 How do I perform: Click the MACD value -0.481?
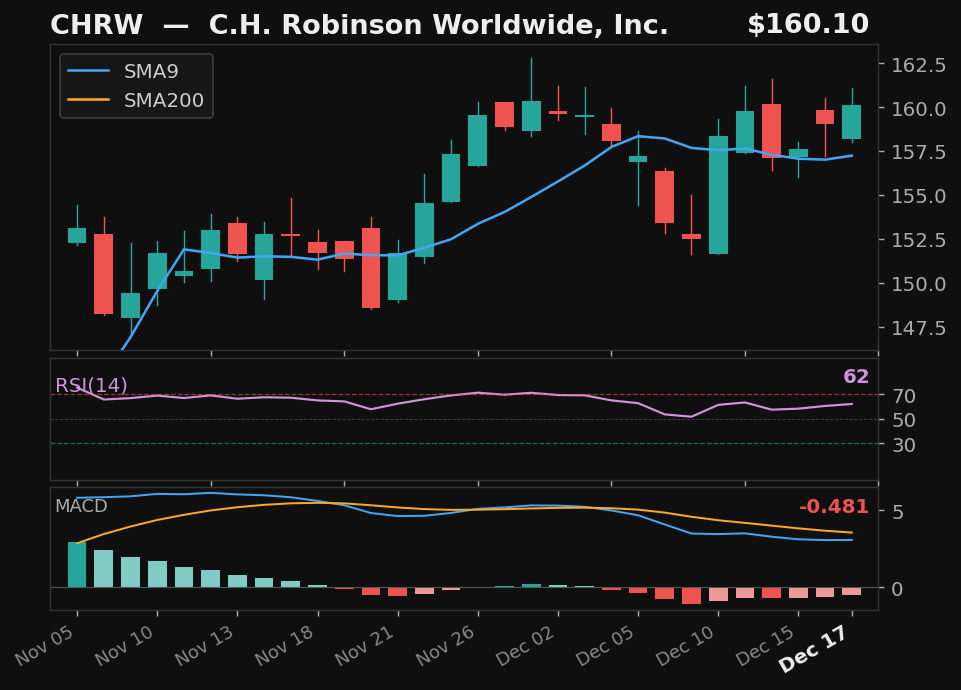coord(834,507)
